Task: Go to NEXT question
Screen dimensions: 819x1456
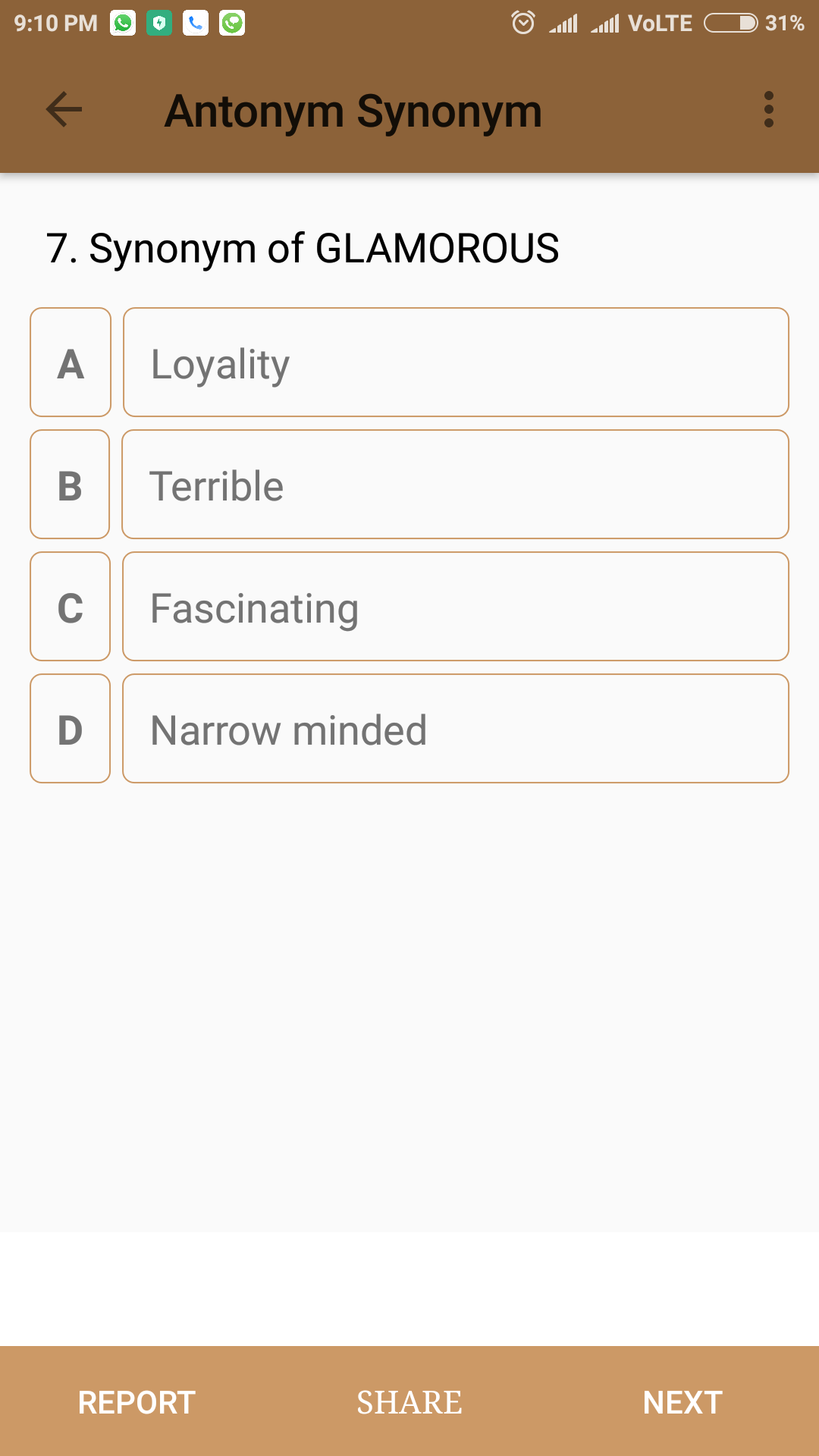Action: point(682,1402)
